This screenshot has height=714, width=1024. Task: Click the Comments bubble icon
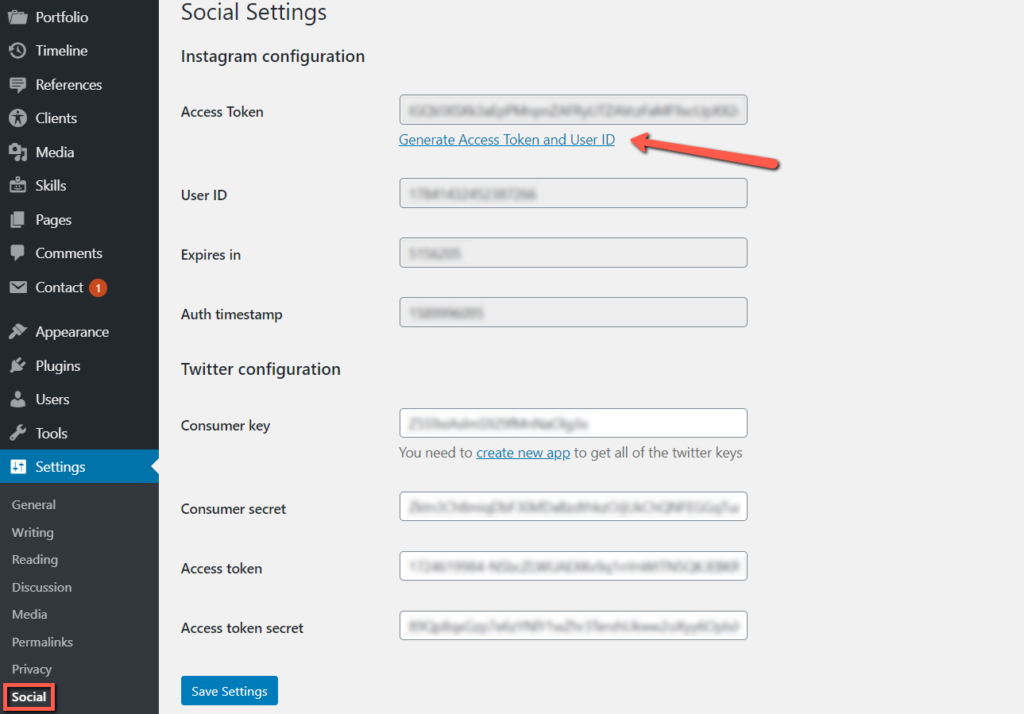click(x=18, y=253)
